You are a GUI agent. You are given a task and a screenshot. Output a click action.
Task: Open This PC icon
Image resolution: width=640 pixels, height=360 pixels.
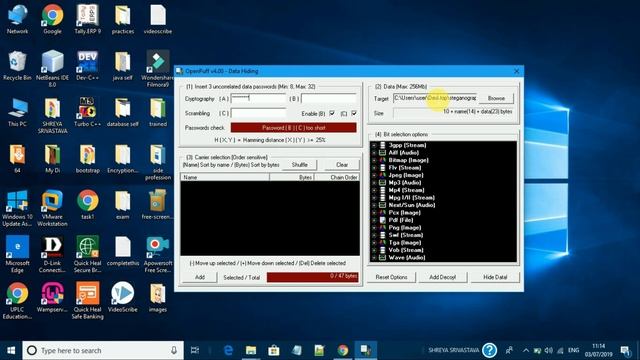(17, 112)
